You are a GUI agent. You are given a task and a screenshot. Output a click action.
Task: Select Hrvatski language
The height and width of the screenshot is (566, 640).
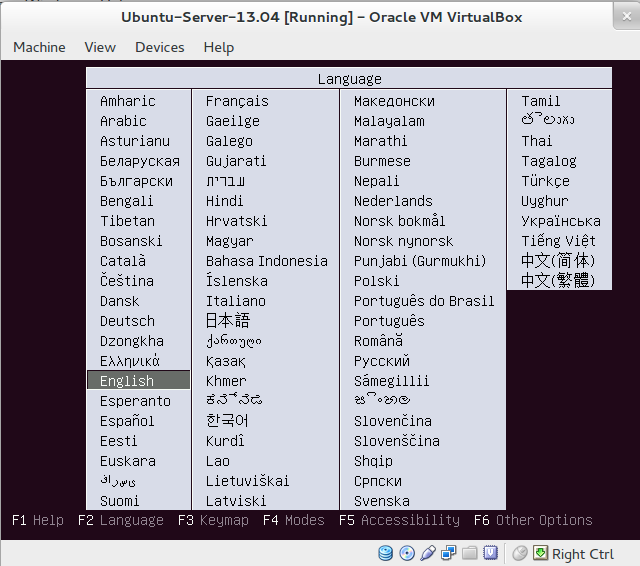[236, 221]
